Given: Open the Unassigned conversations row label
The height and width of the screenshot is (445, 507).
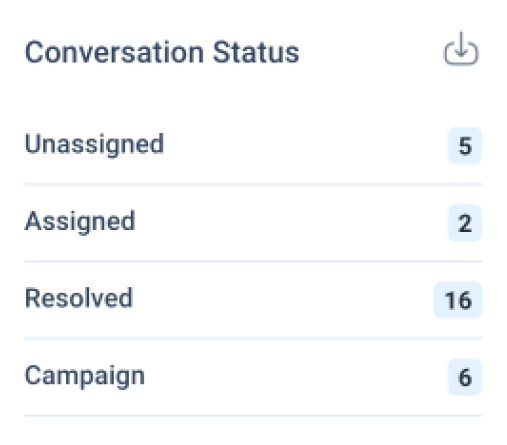Looking at the screenshot, I should coord(94,144).
